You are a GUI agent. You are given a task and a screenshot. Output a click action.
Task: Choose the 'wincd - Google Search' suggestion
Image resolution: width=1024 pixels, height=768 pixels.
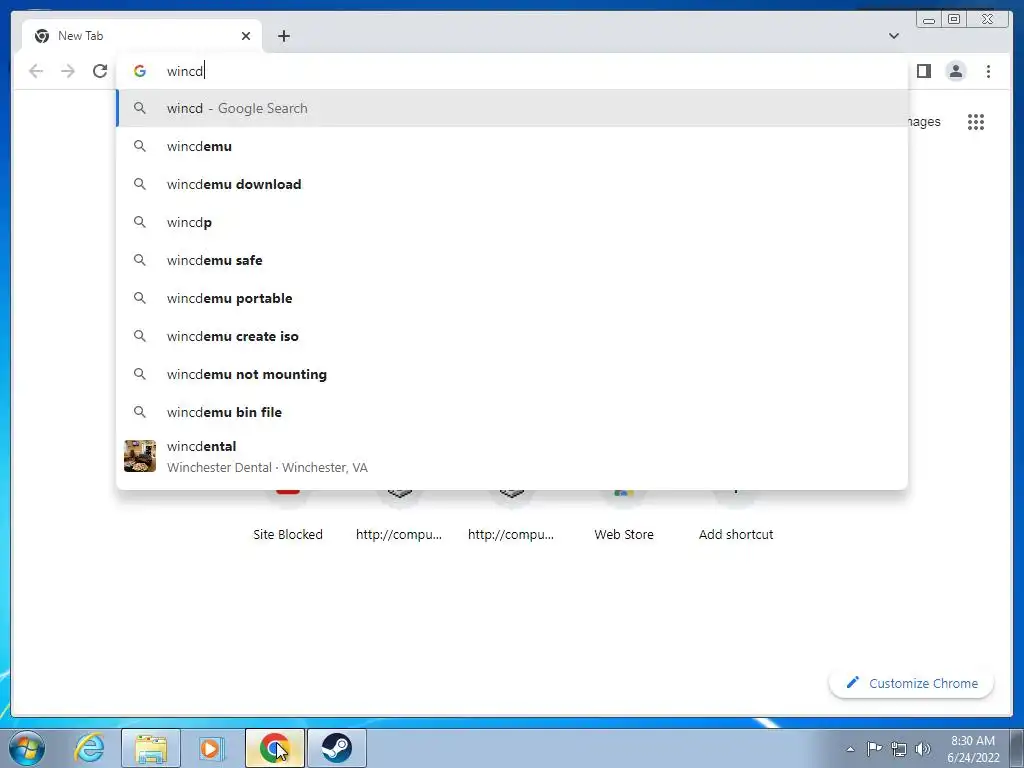coord(512,108)
